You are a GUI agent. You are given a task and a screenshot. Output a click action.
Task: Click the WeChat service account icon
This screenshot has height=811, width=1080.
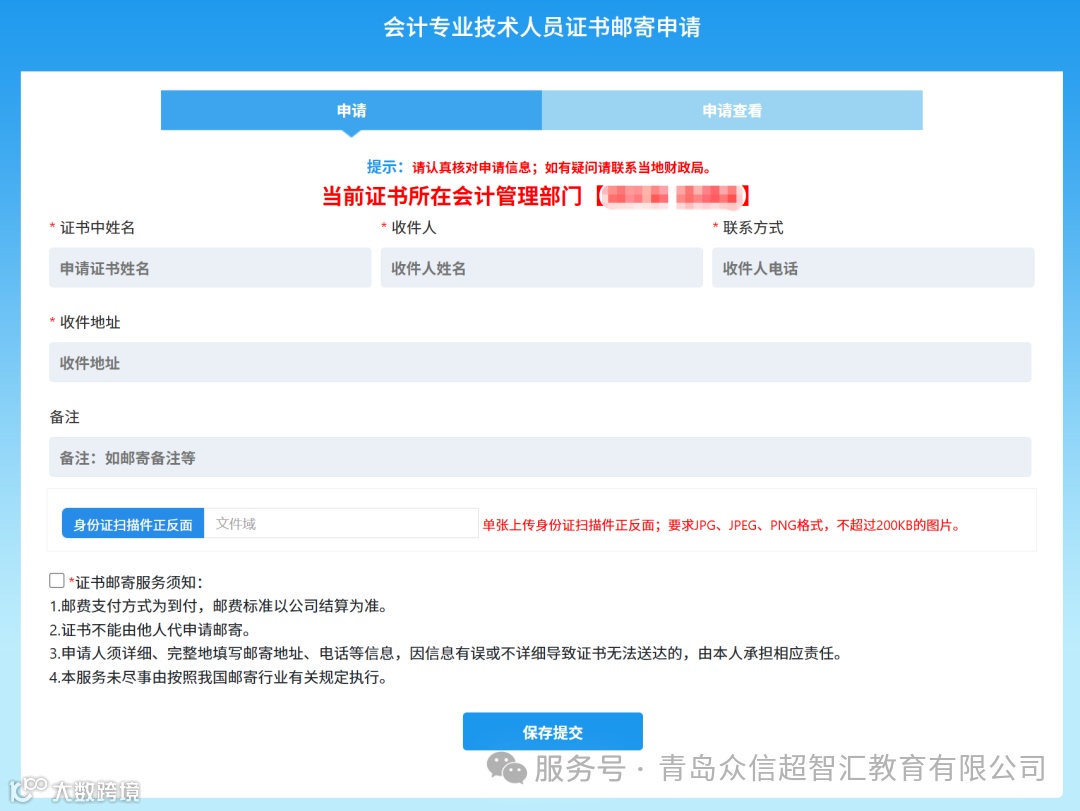click(504, 769)
